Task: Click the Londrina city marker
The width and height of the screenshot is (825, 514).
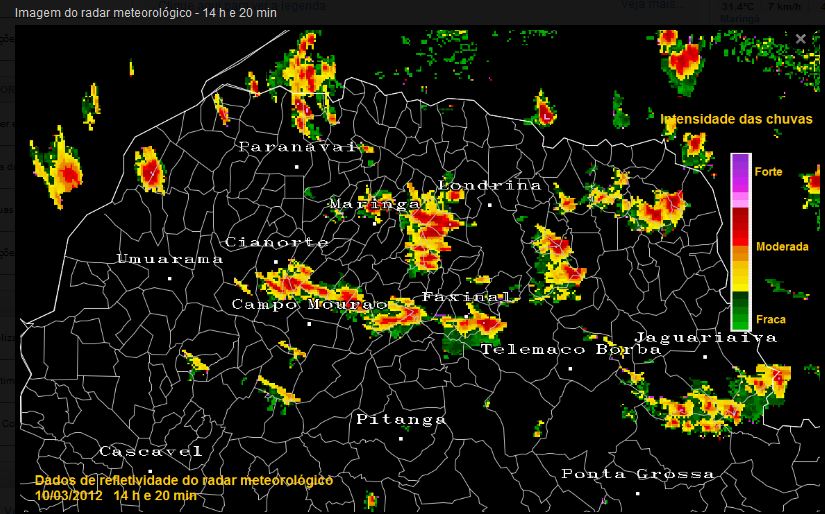Action: [490, 204]
